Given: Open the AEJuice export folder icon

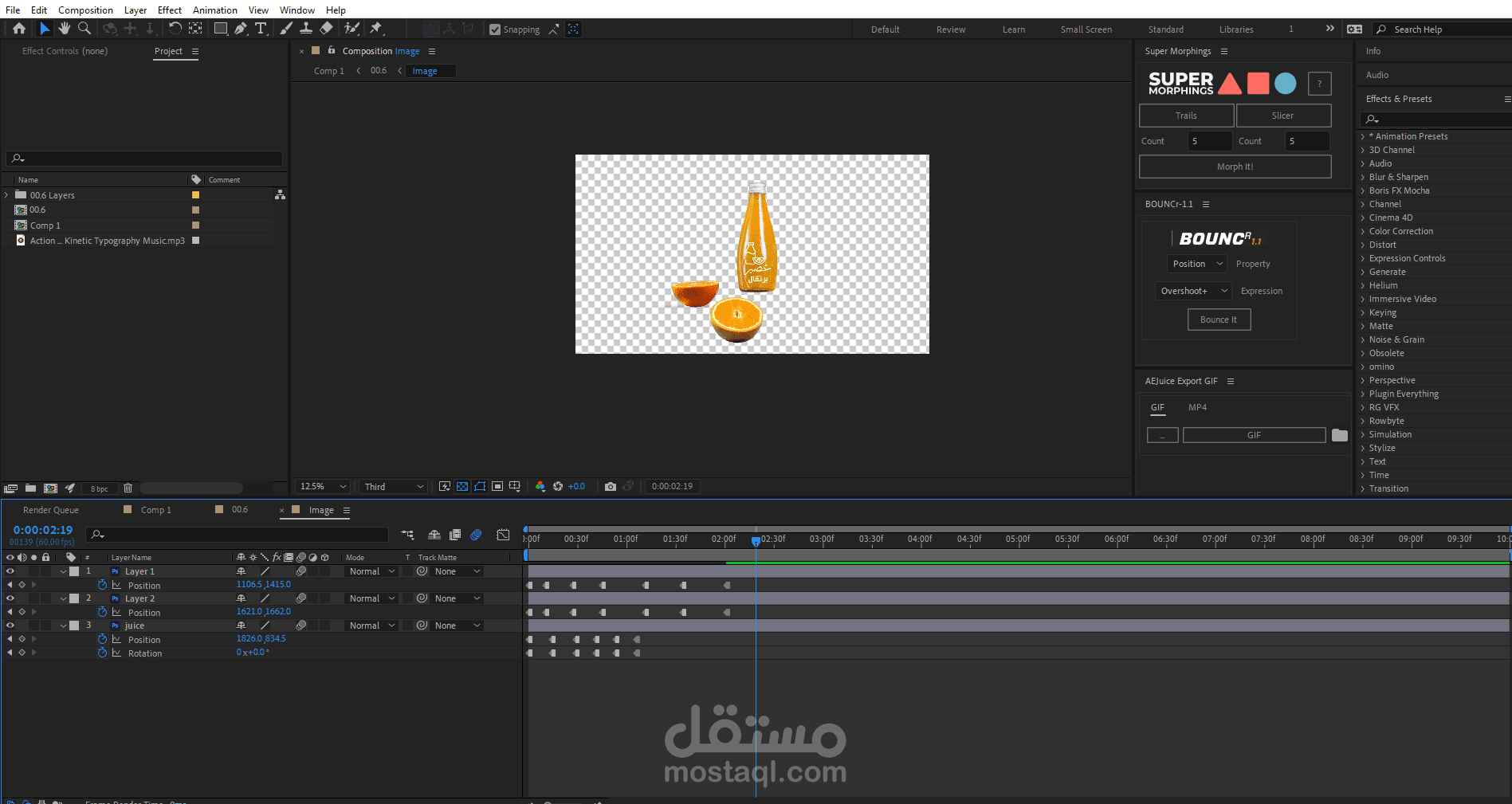Looking at the screenshot, I should pyautogui.click(x=1340, y=435).
